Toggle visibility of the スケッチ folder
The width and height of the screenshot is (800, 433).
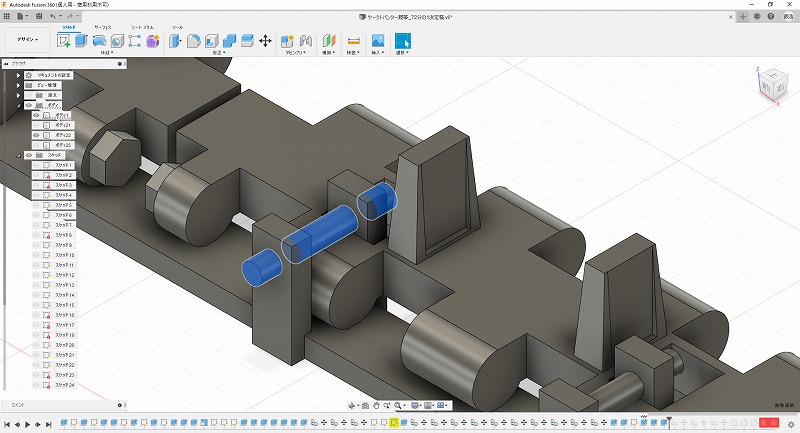tap(27, 155)
